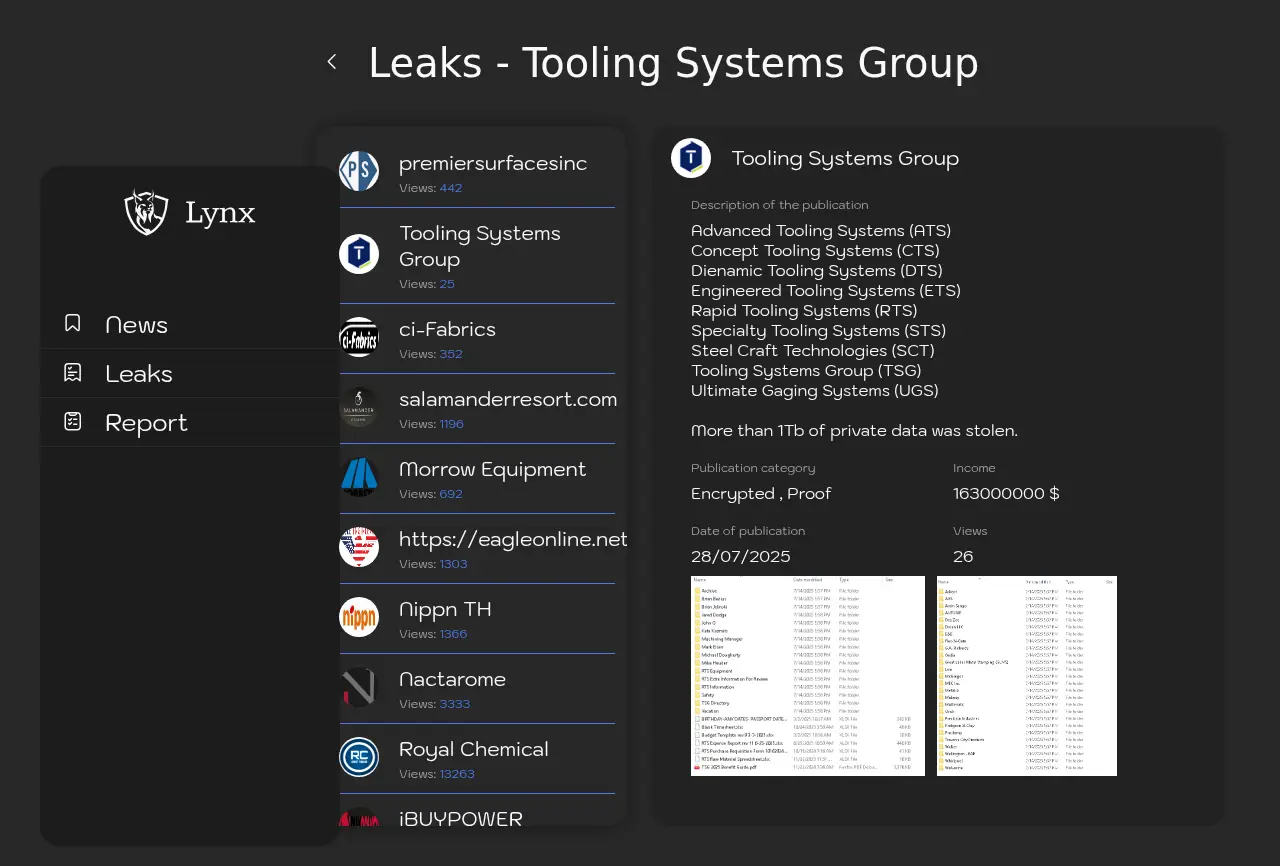Viewport: 1280px width, 866px height.
Task: Click the premiersurfacesinc PS logo
Action: pyautogui.click(x=359, y=171)
